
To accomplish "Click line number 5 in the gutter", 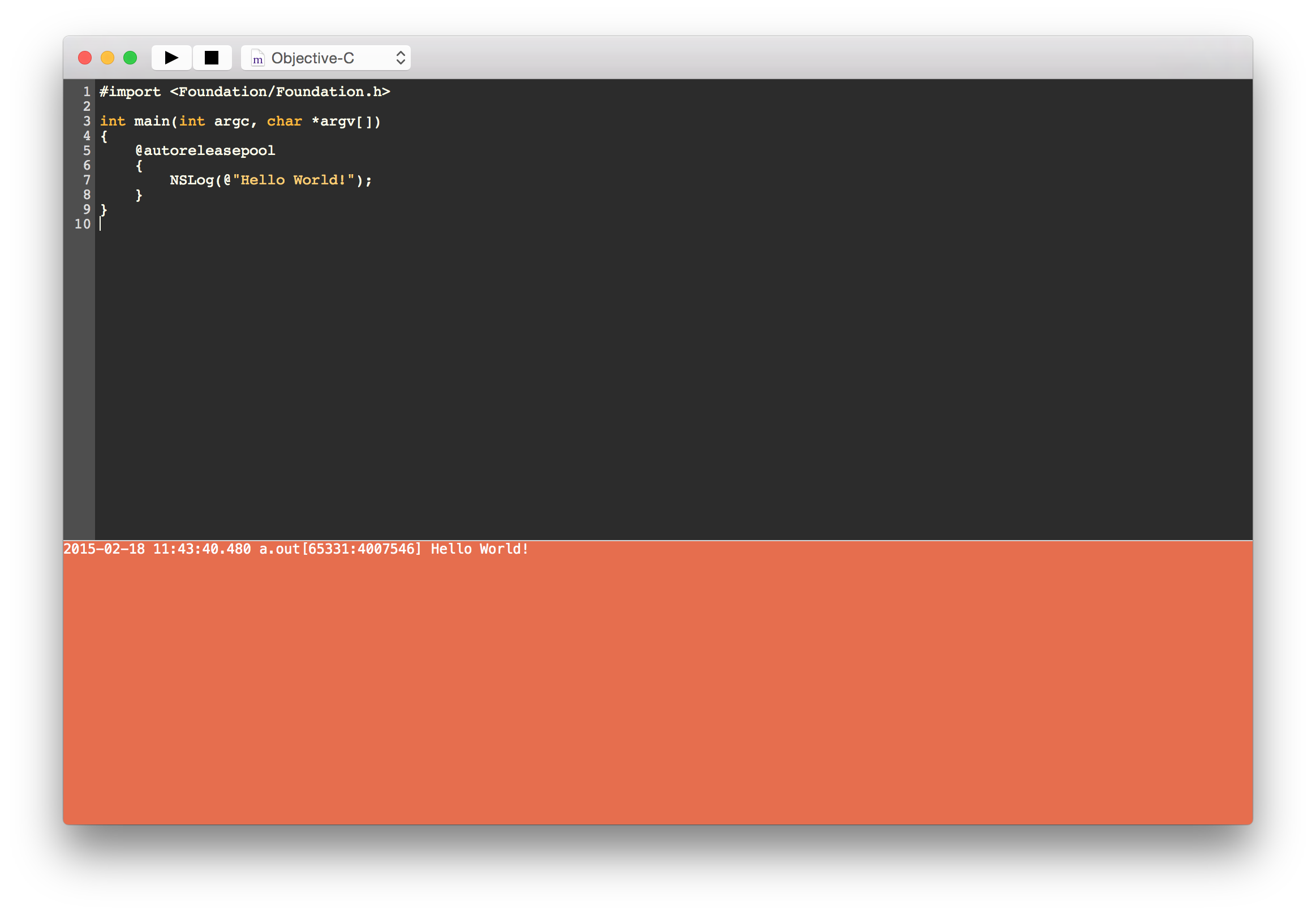I will pos(87,150).
